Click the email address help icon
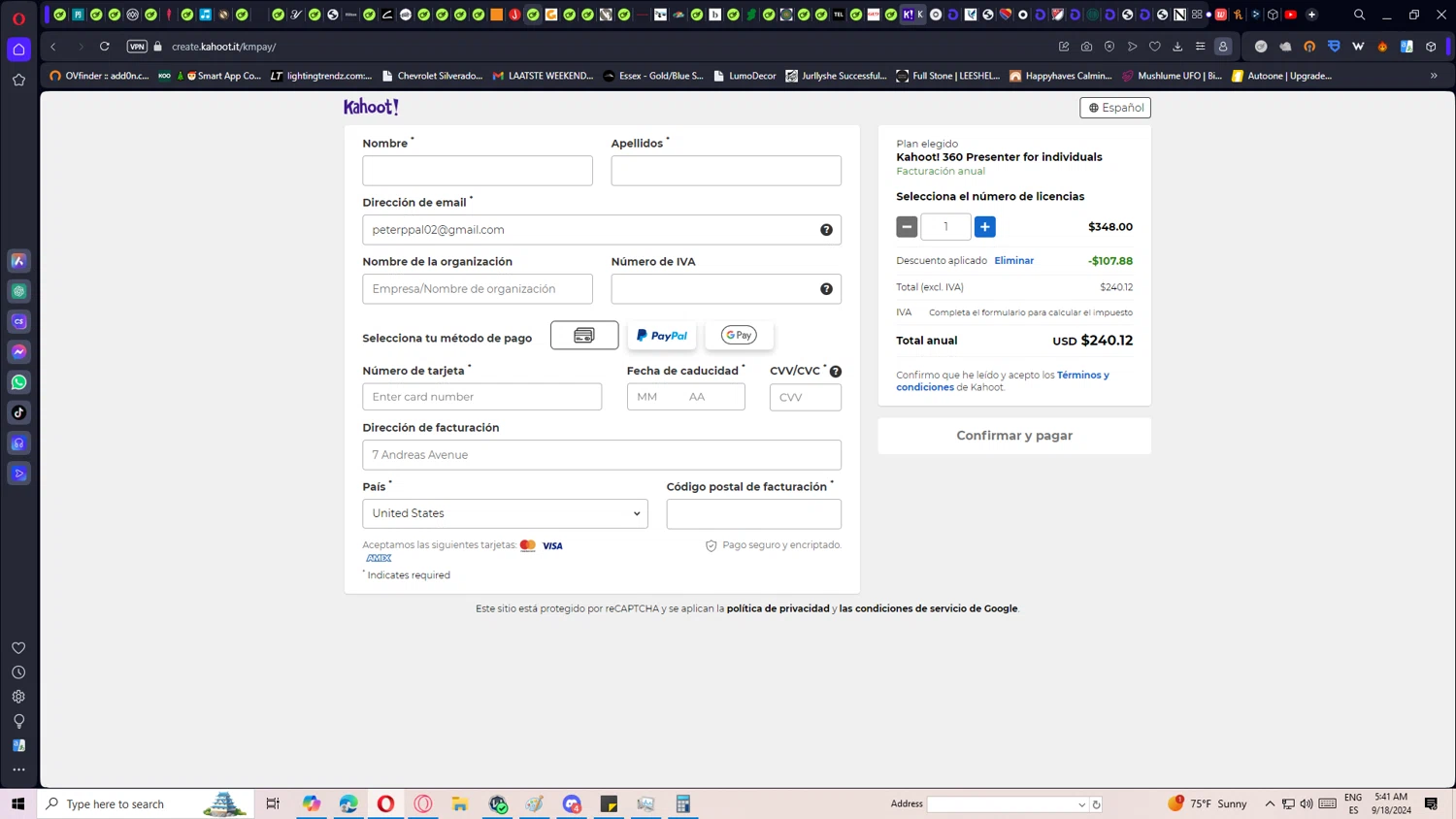 826,230
